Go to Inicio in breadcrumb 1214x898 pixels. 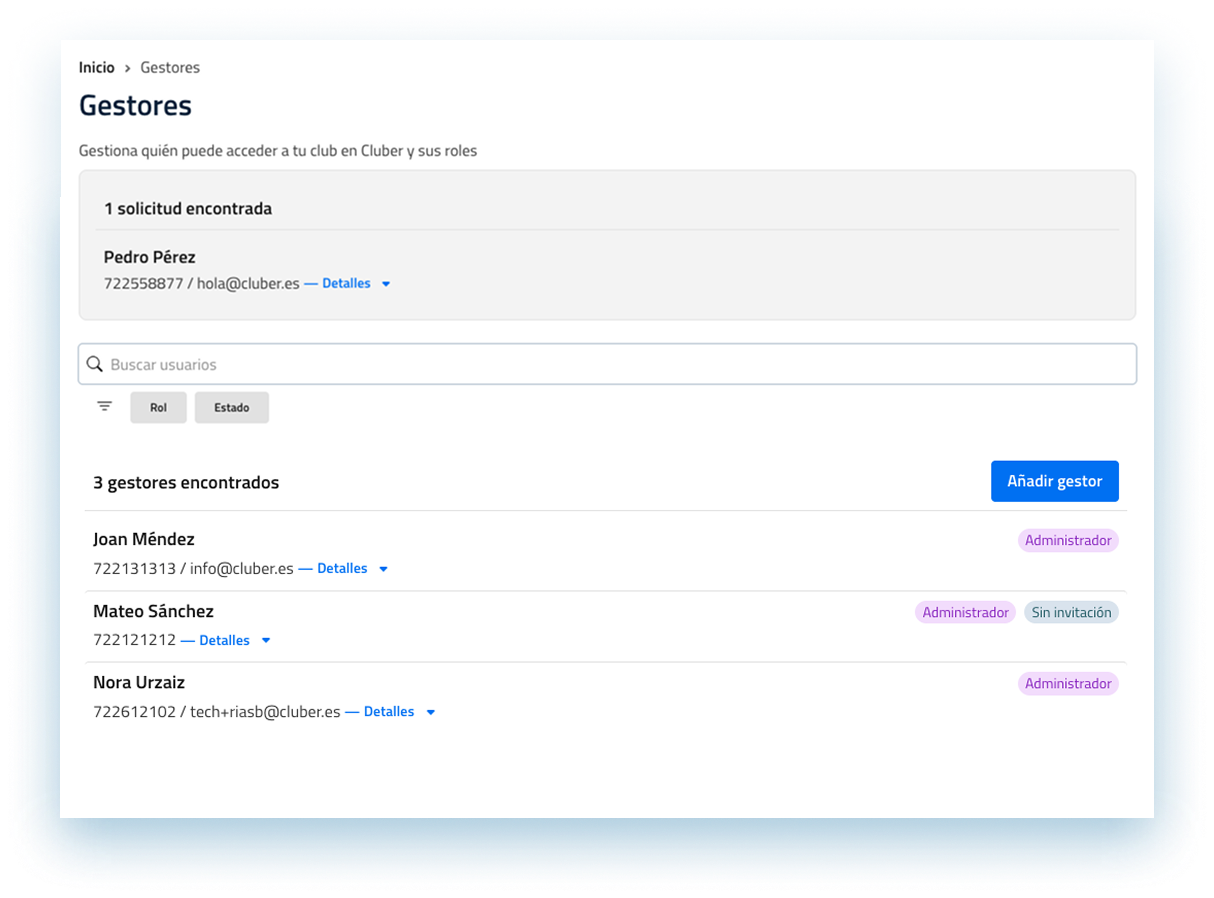97,68
